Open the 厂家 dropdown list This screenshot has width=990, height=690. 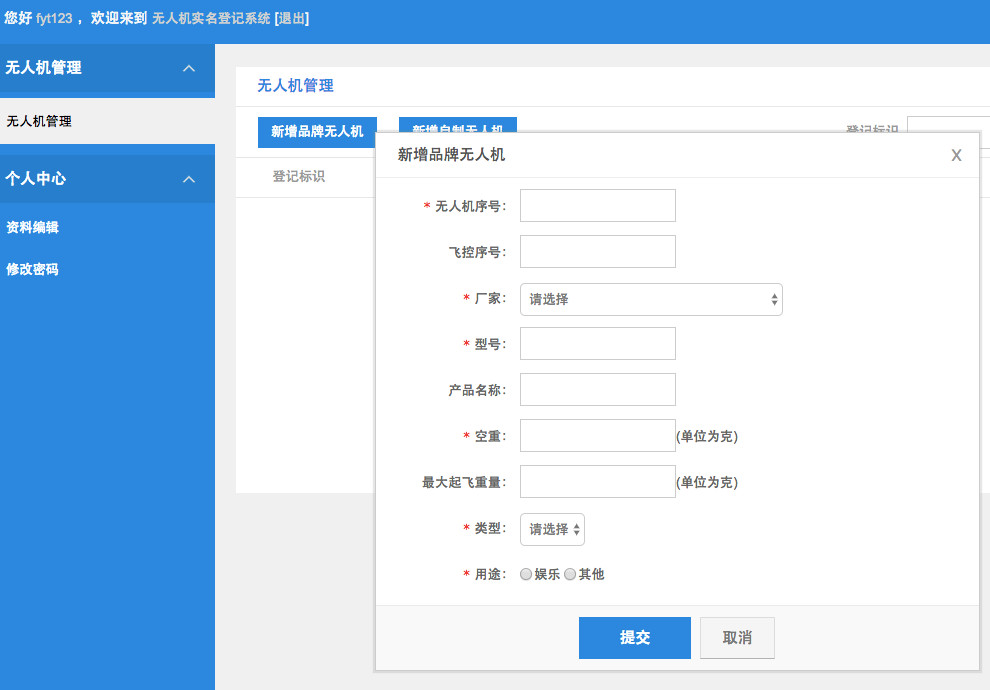tap(651, 299)
